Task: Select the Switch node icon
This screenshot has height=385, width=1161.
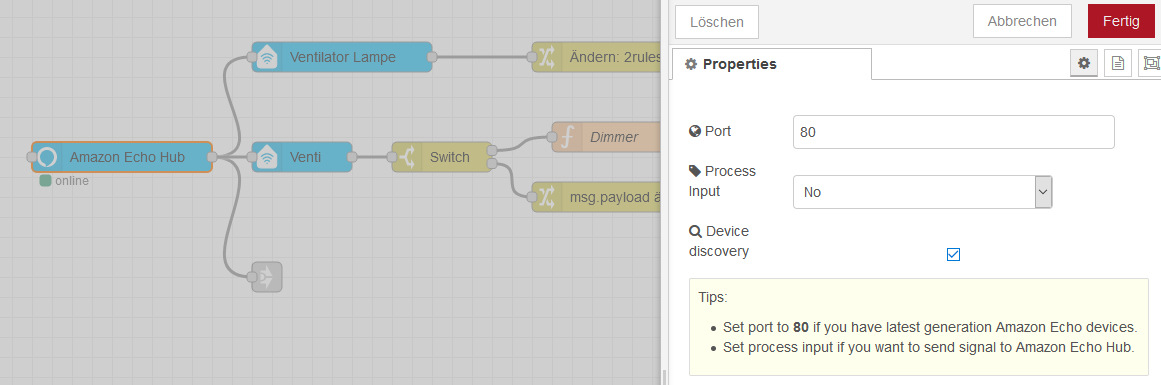Action: 407,157
